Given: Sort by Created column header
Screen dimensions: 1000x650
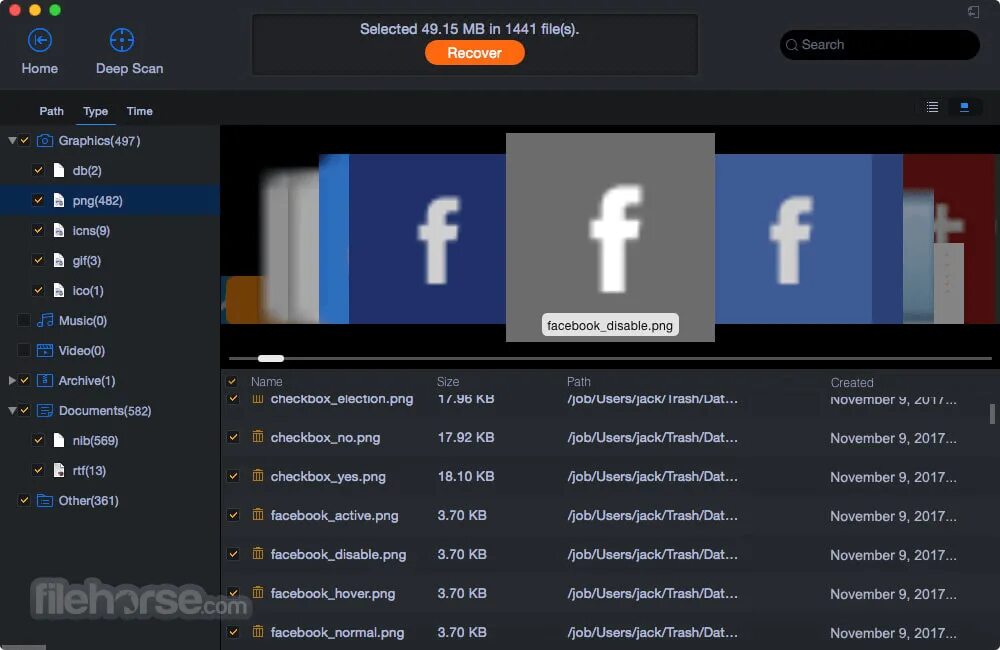Looking at the screenshot, I should (852, 382).
